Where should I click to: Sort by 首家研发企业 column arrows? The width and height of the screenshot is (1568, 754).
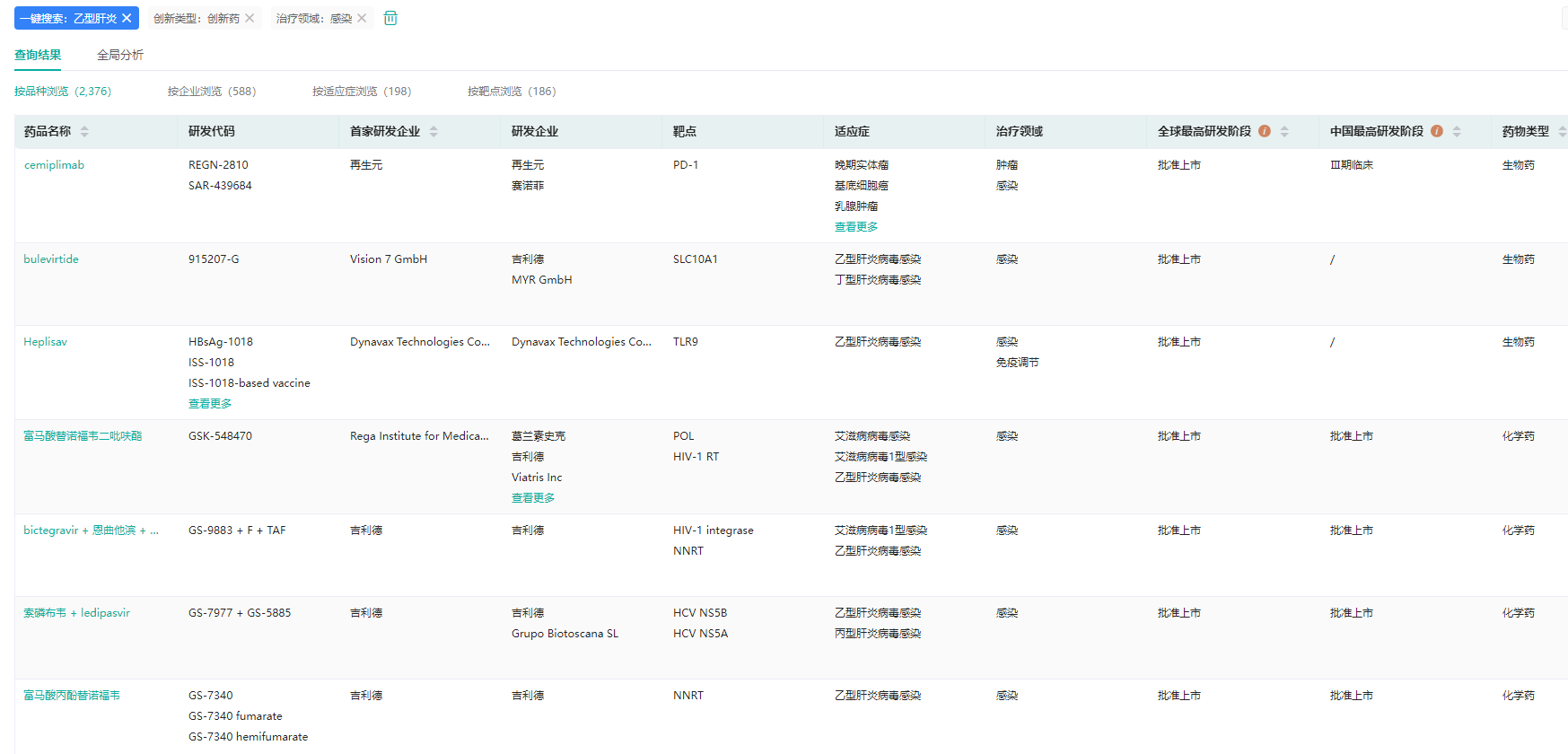click(x=434, y=131)
